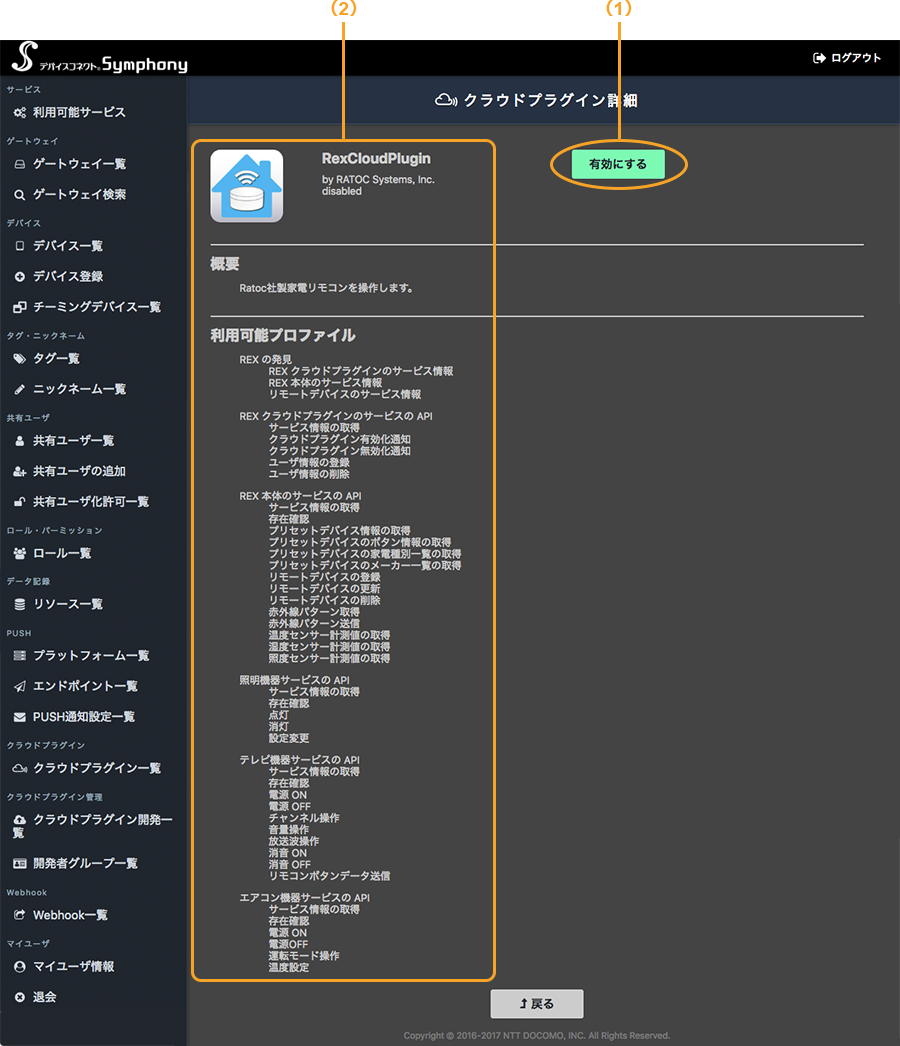This screenshot has width=900, height=1046.
Task: Click the device icon beside デバイス一覧
Action: tap(20, 246)
